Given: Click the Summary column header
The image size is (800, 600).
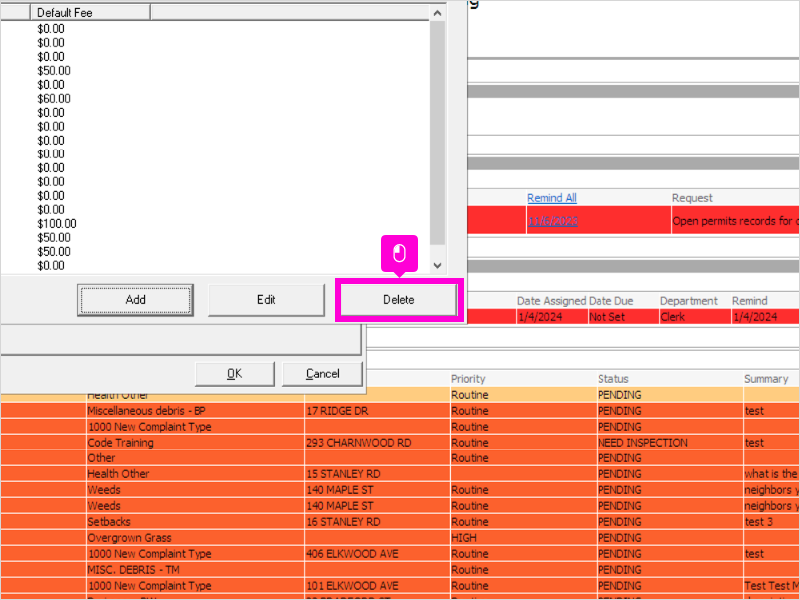Looking at the screenshot, I should (x=766, y=379).
